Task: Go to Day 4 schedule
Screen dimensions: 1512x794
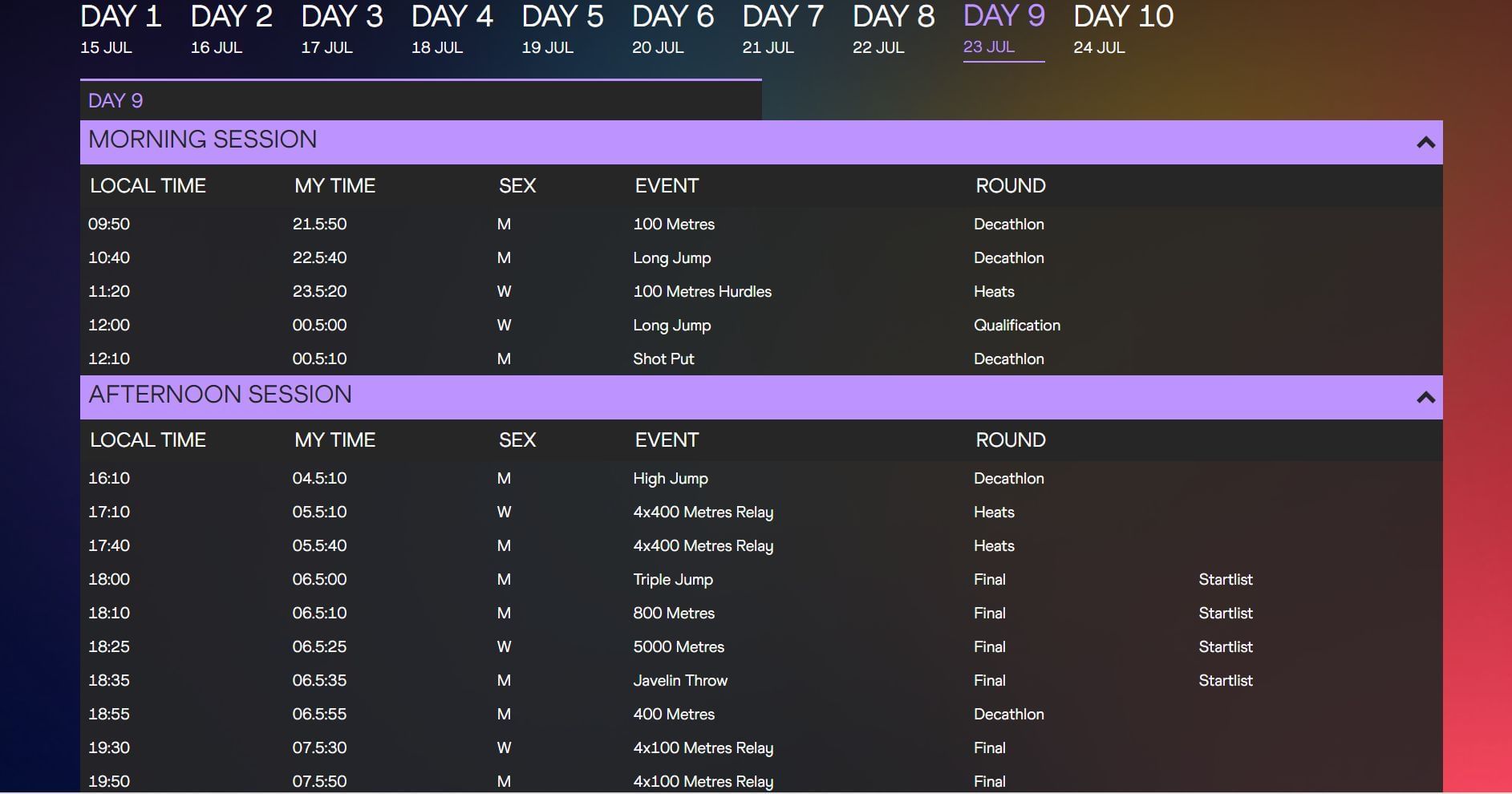Action: click(452, 29)
